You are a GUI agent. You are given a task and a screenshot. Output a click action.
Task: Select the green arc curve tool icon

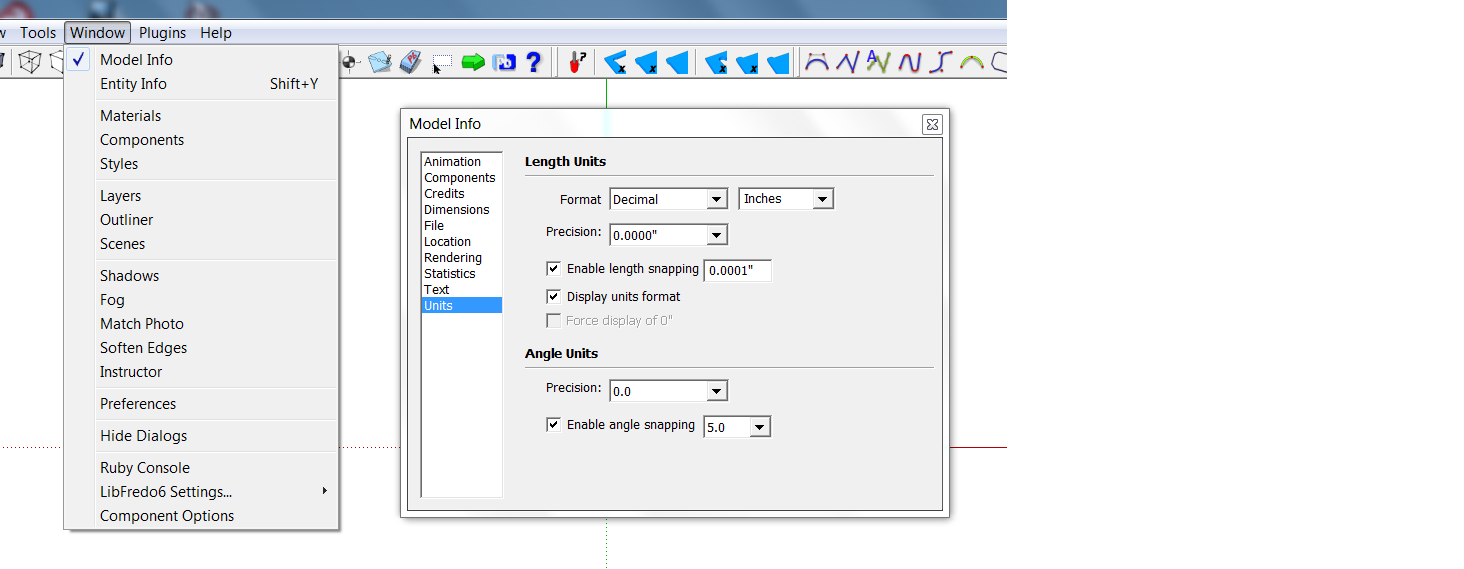(971, 63)
